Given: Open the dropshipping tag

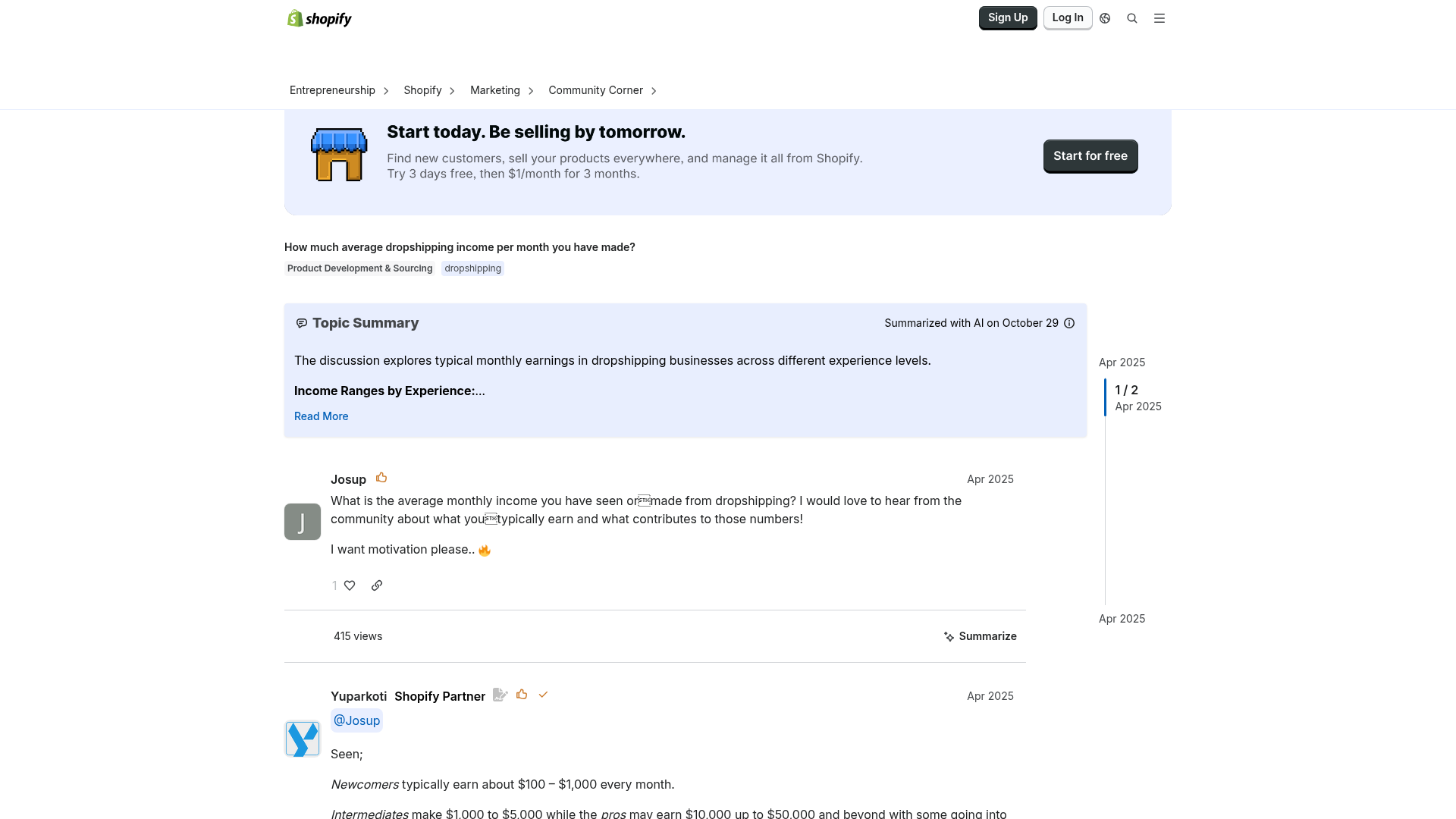Looking at the screenshot, I should pyautogui.click(x=472, y=268).
